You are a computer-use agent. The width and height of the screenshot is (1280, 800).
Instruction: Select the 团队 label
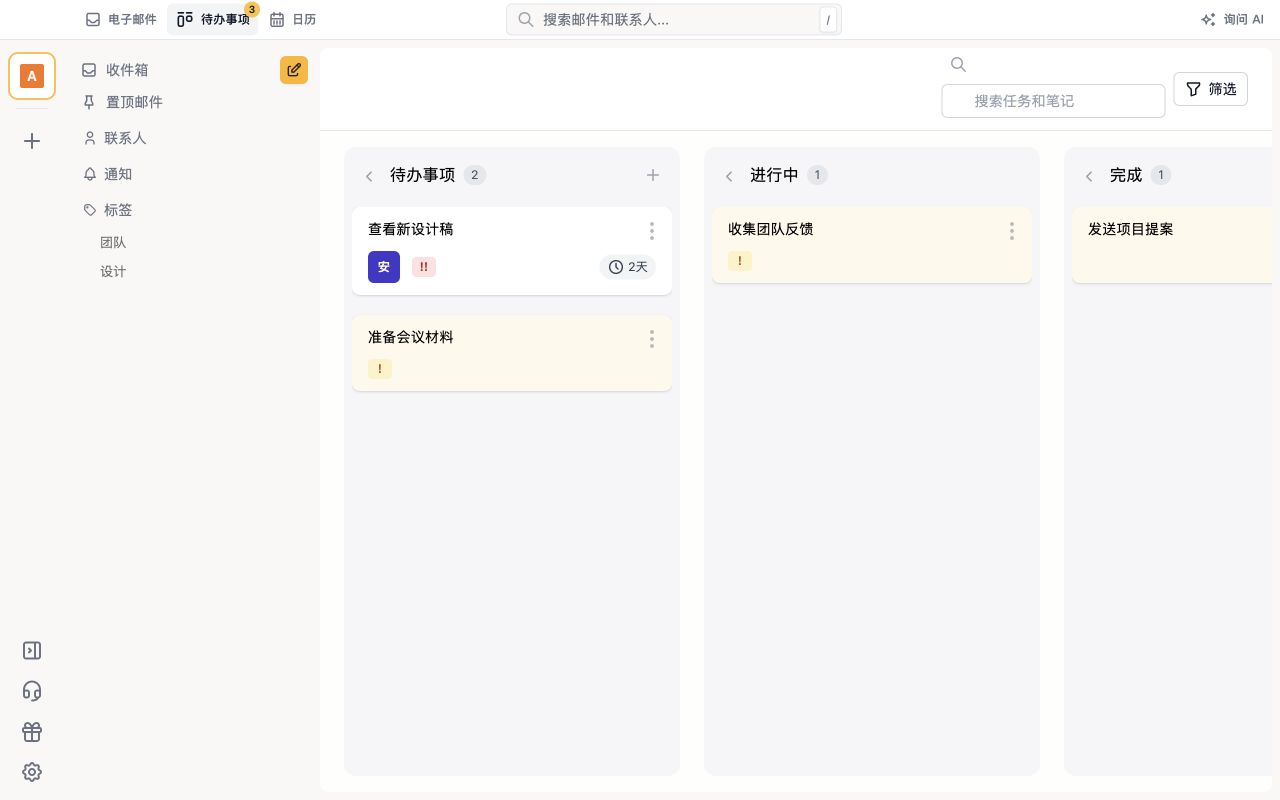(x=113, y=242)
